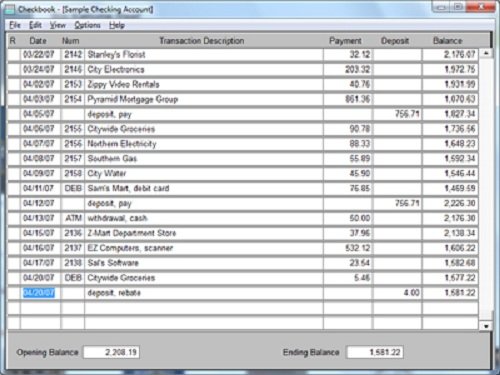The width and height of the screenshot is (500, 375).
Task: Open the File menu
Action: (15, 25)
